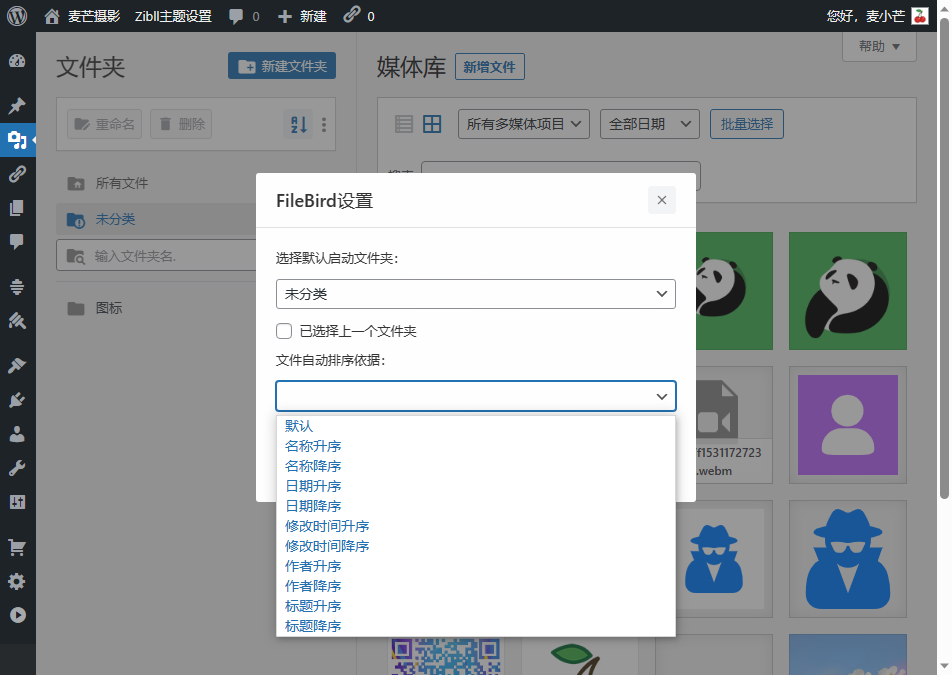Viewport: 952px width, 675px height.
Task: Open the comments bubble in admin bar
Action: (x=236, y=16)
